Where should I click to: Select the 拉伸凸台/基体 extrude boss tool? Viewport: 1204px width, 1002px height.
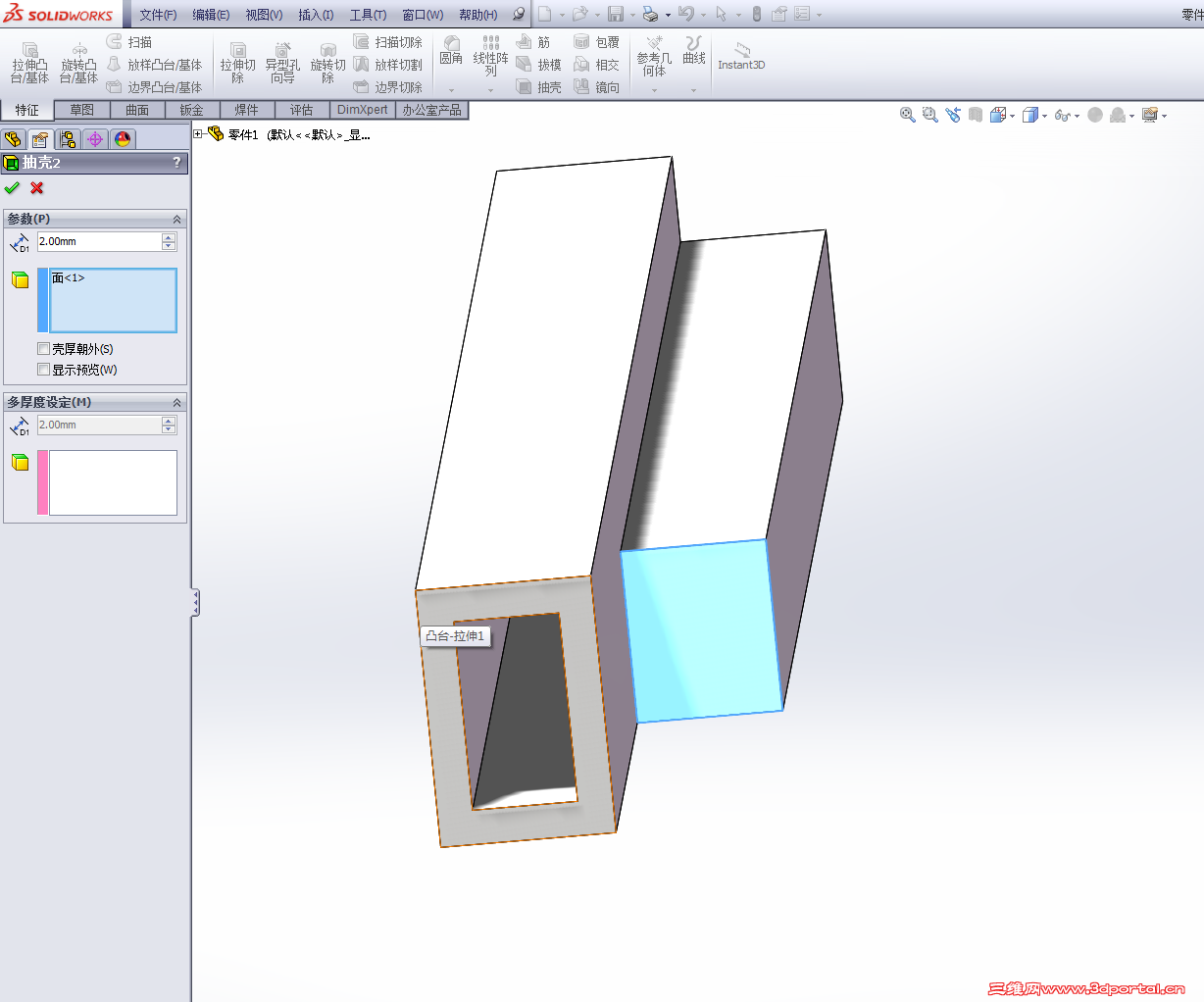point(29,63)
